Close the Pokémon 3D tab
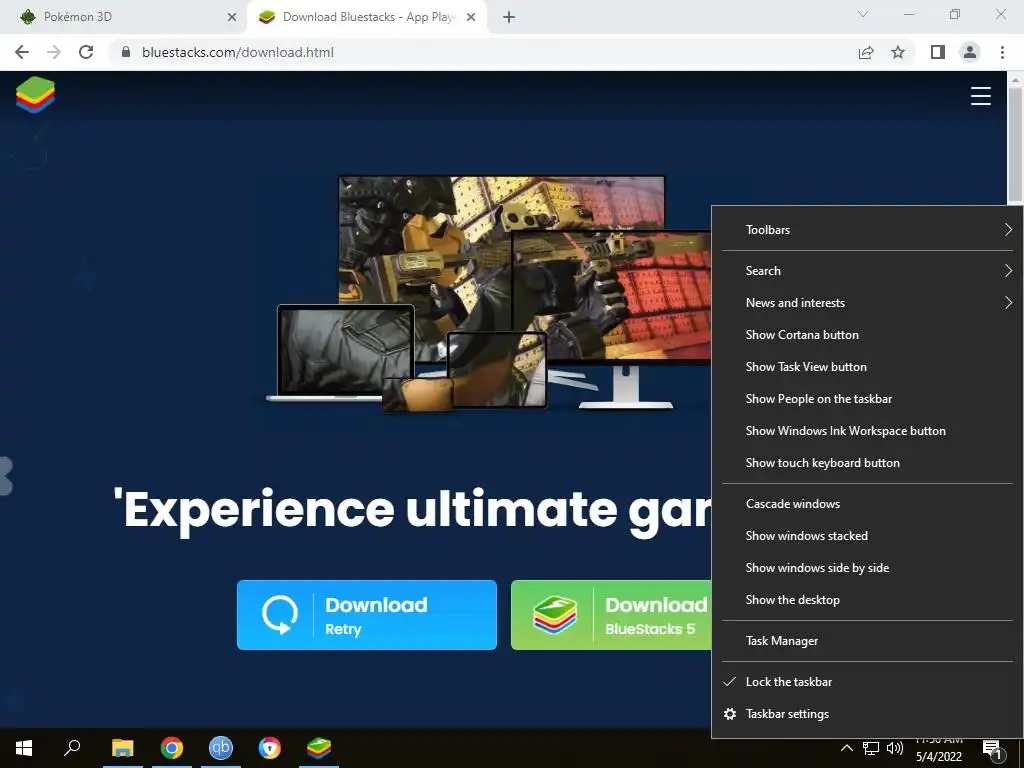Screen dimensions: 1024x768 [x=232, y=17]
